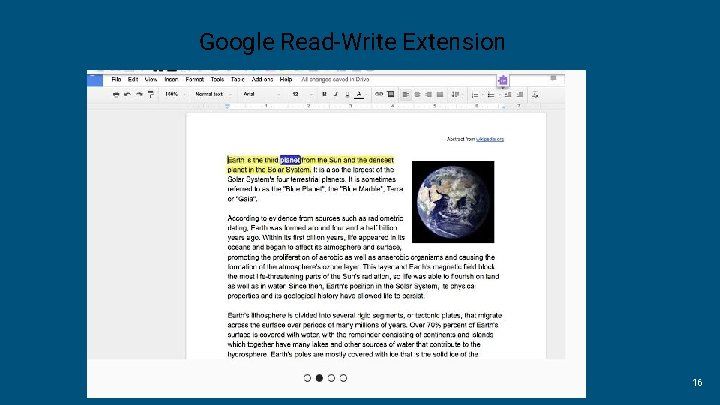The width and height of the screenshot is (720, 405).
Task: Select the Paint format tool
Action: tap(151, 94)
